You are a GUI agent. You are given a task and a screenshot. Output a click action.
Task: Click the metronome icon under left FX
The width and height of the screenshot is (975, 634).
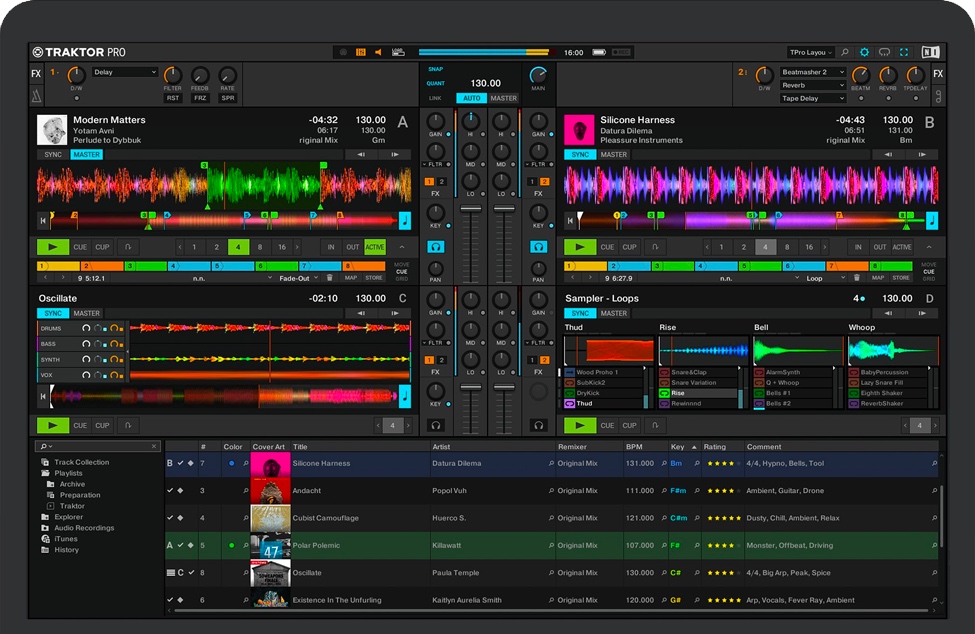[37, 96]
